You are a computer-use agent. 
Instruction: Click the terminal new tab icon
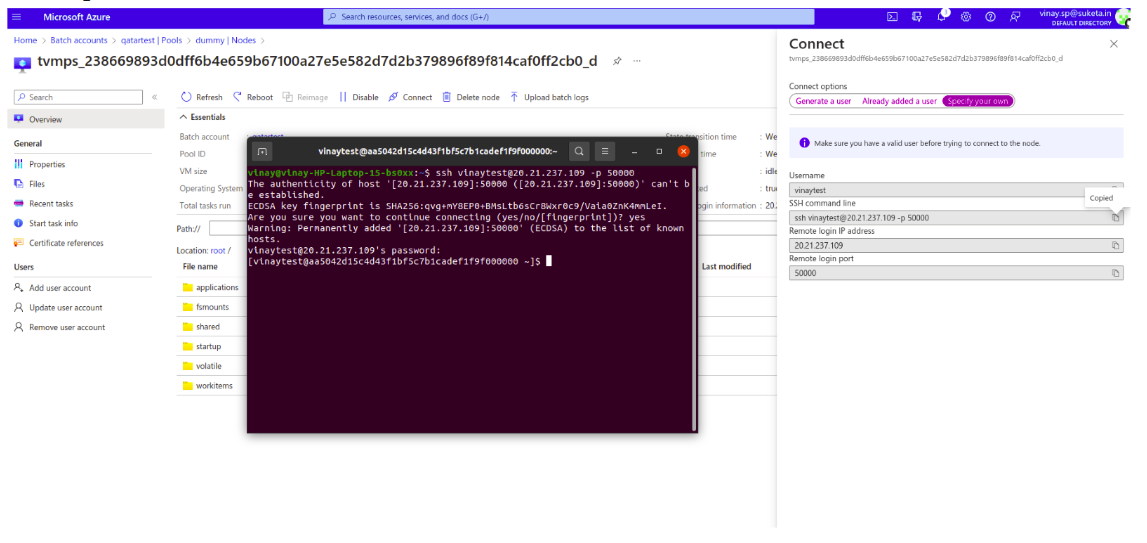pyautogui.click(x=263, y=151)
